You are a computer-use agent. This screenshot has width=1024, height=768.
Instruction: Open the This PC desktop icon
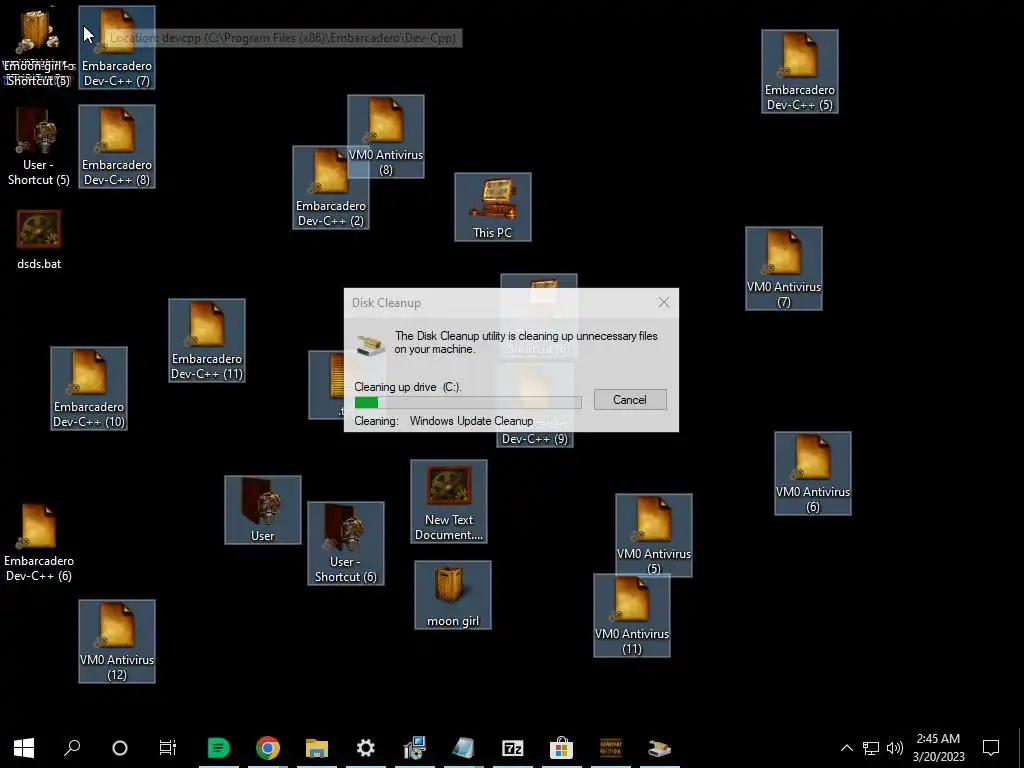pyautogui.click(x=492, y=207)
